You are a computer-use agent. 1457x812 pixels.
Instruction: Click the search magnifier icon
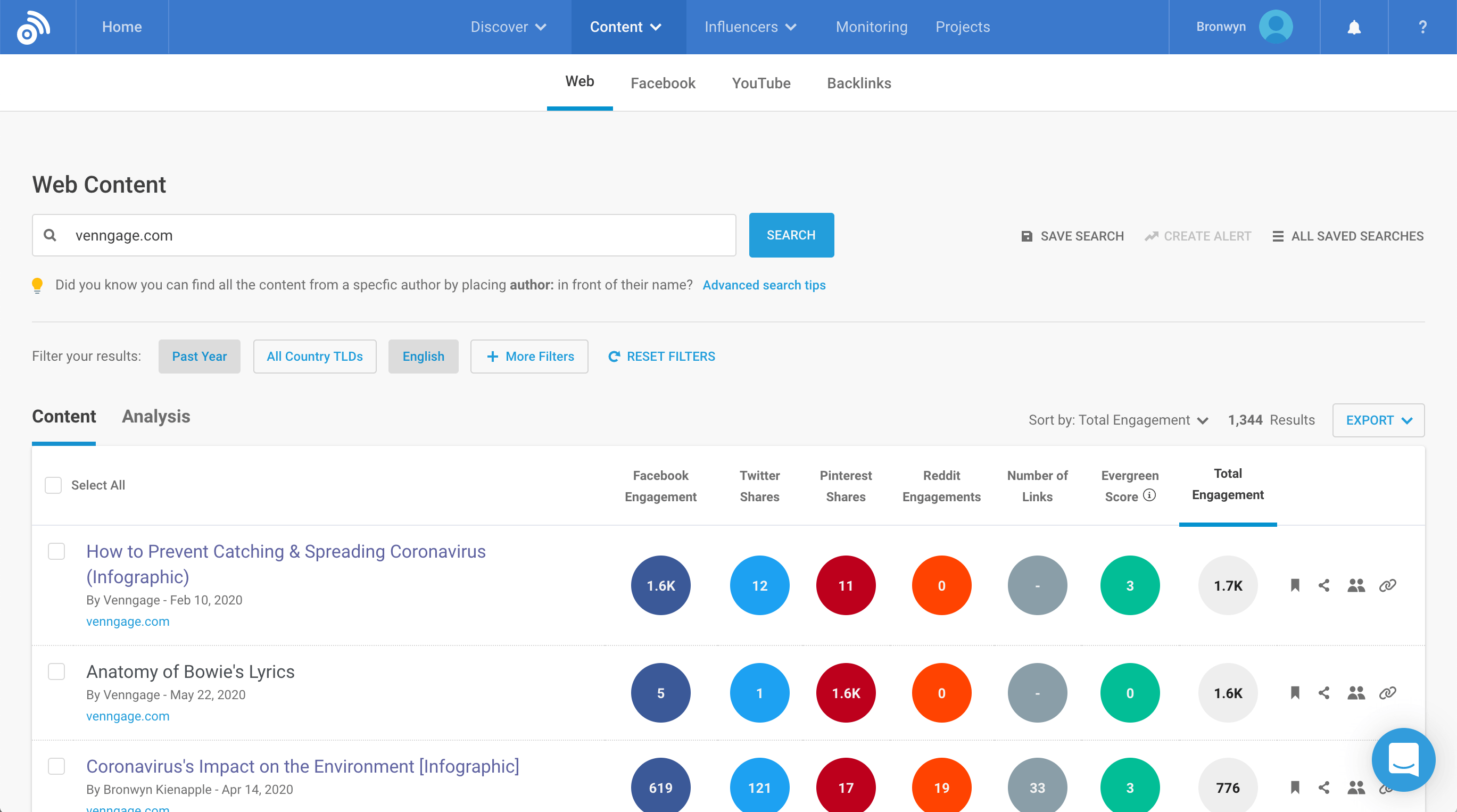[x=50, y=235]
